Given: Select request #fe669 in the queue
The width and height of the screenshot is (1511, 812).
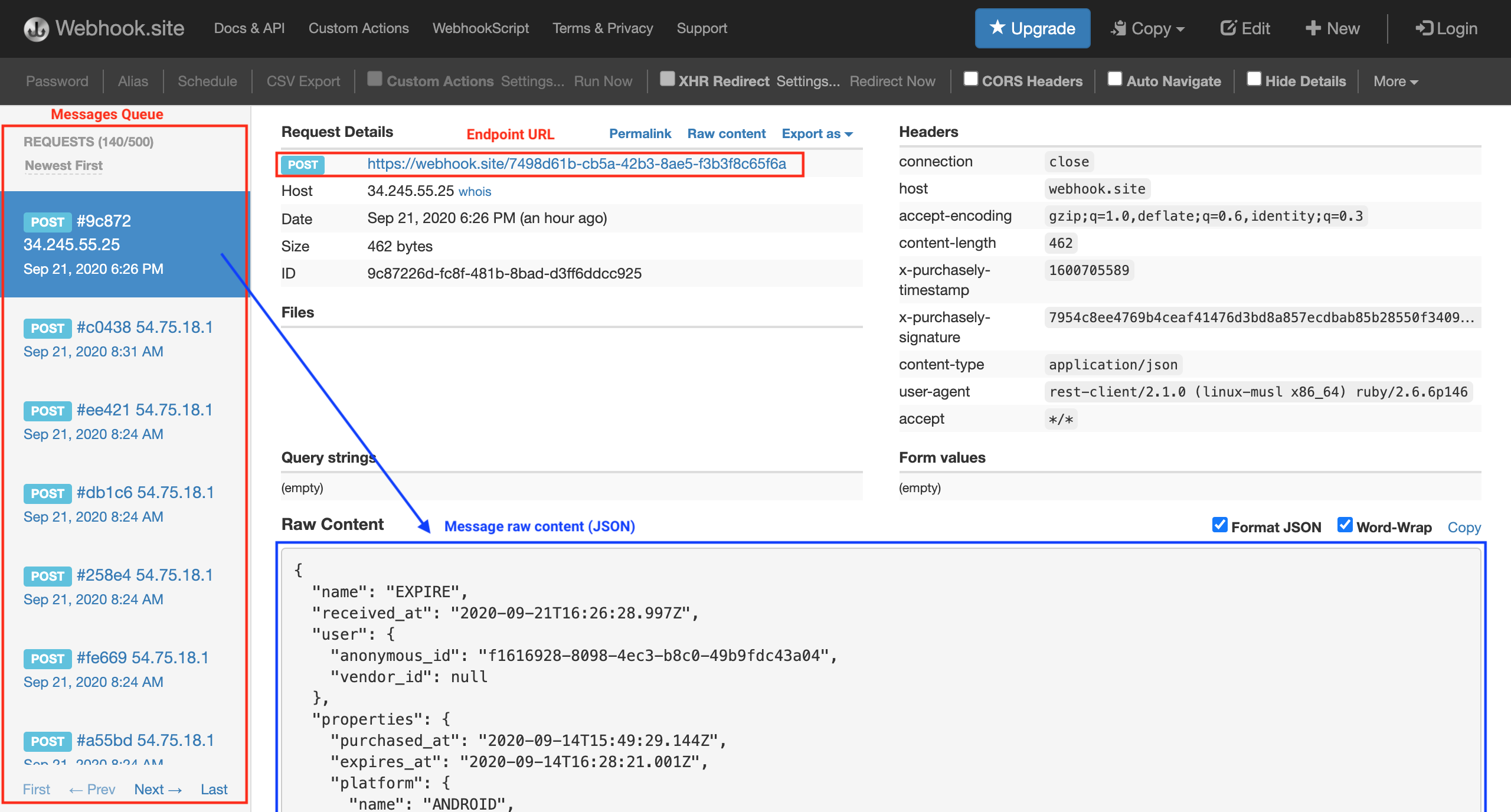Looking at the screenshot, I should [126, 670].
